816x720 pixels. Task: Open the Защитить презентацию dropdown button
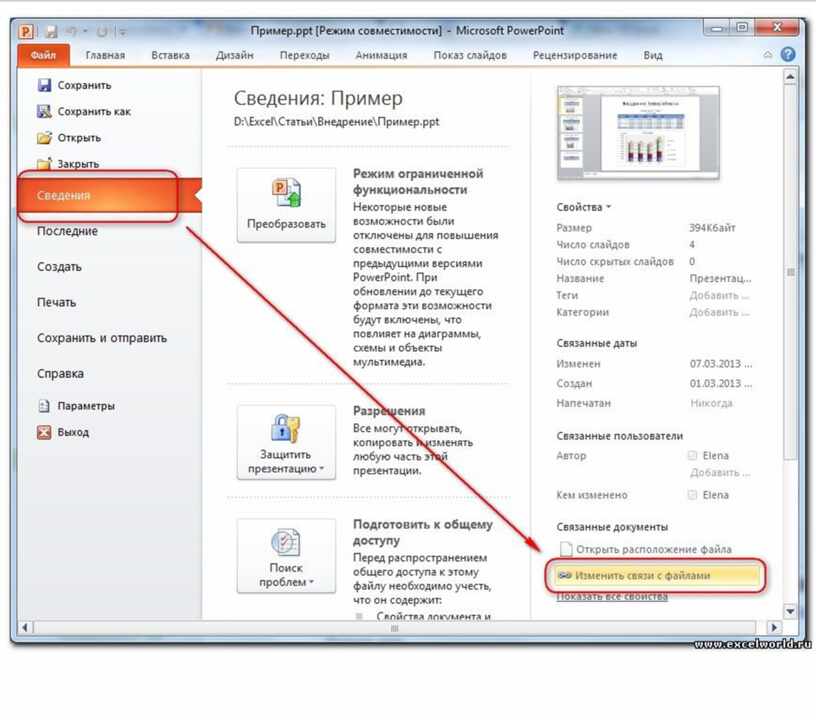click(x=286, y=442)
